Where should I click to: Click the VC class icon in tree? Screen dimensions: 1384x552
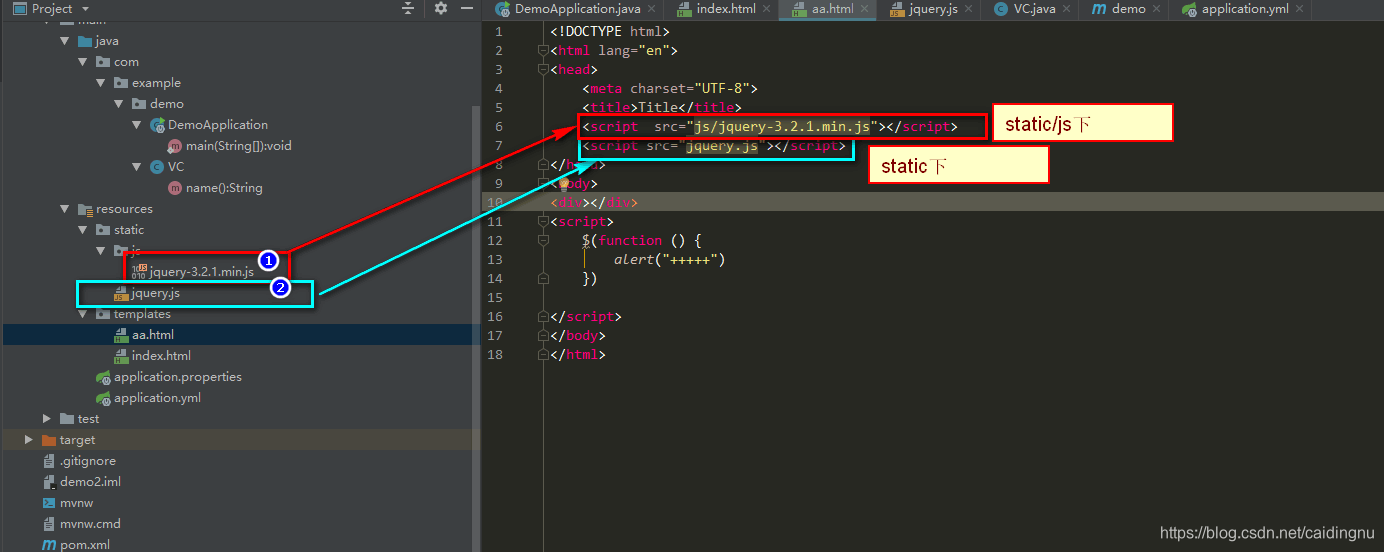click(x=157, y=167)
